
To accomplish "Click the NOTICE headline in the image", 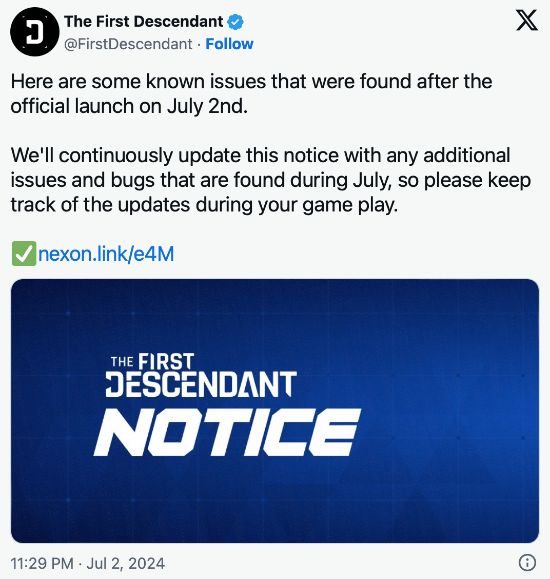I will (227, 432).
